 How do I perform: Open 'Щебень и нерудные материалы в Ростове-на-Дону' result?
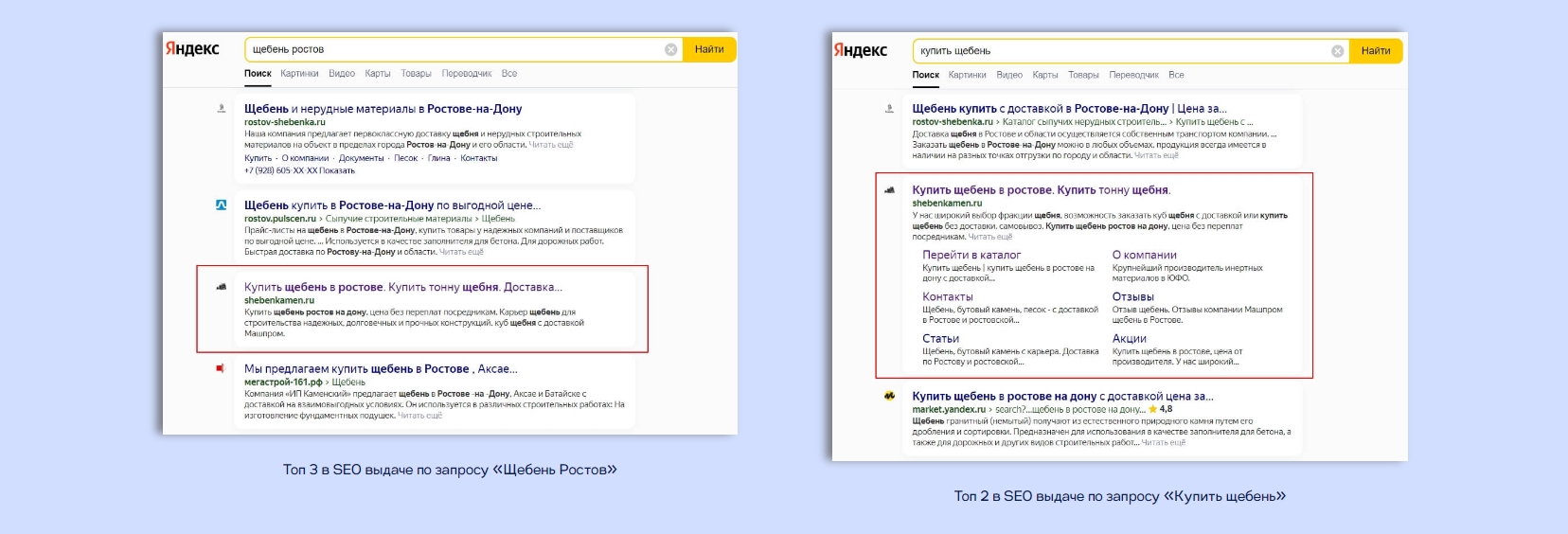click(383, 109)
